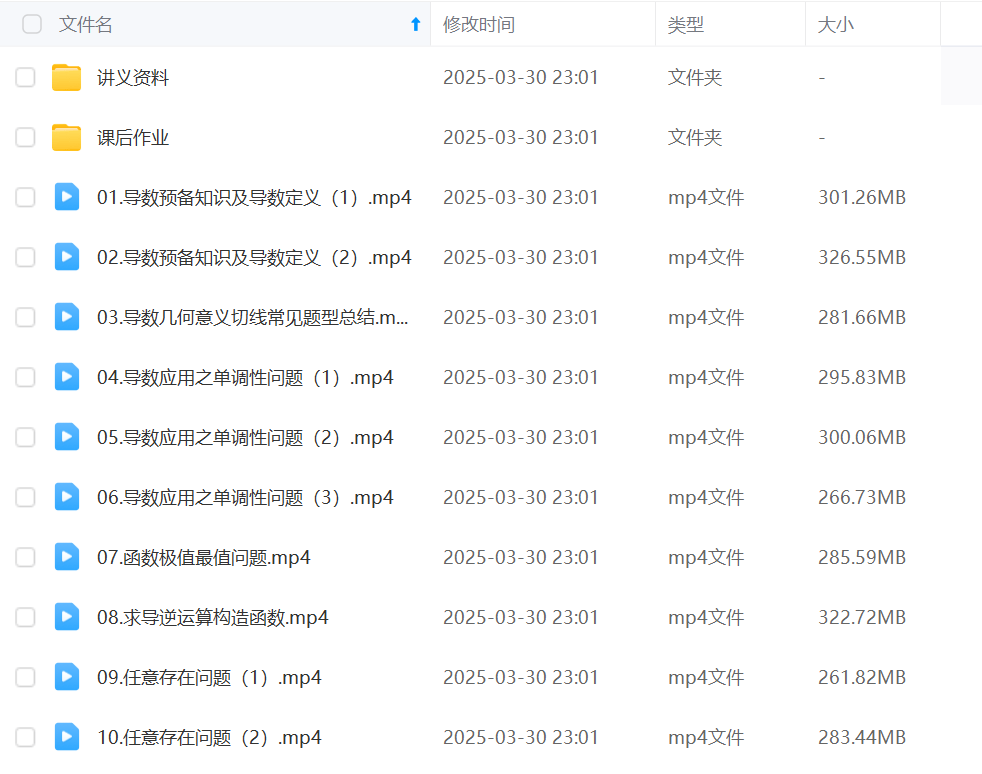Tick the checkbox for 03.导数几何意义切线常见题型总结
982x774 pixels.
click(x=25, y=317)
